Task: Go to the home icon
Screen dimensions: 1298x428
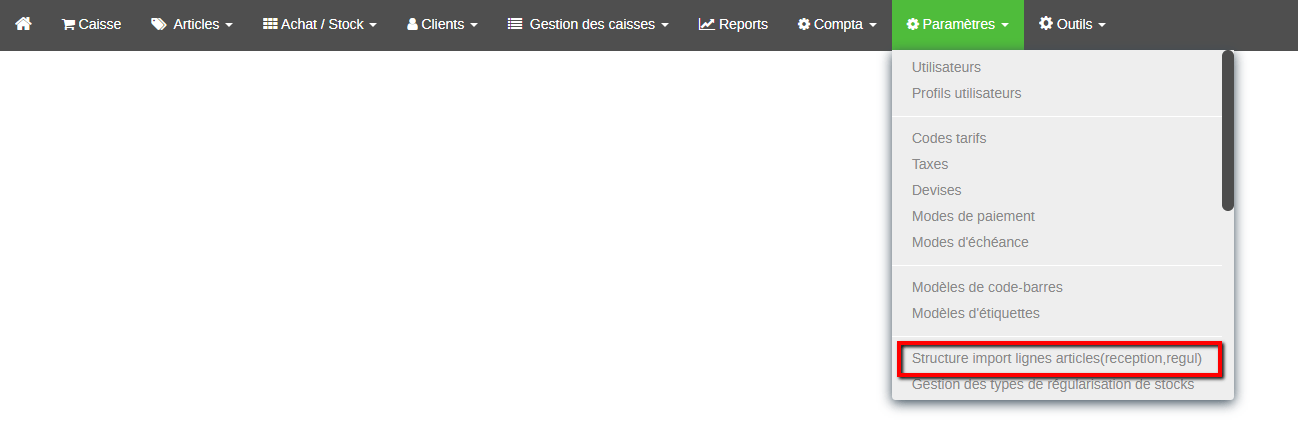Action: tap(23, 24)
